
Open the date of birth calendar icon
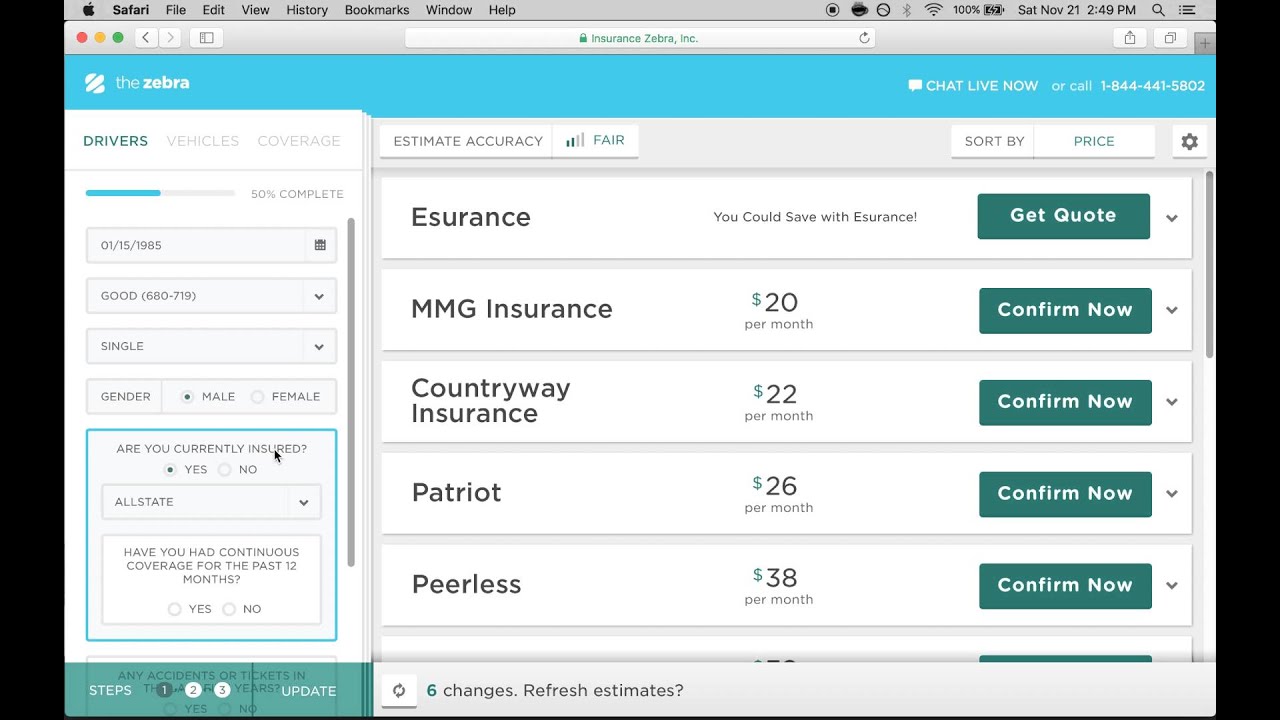click(320, 245)
